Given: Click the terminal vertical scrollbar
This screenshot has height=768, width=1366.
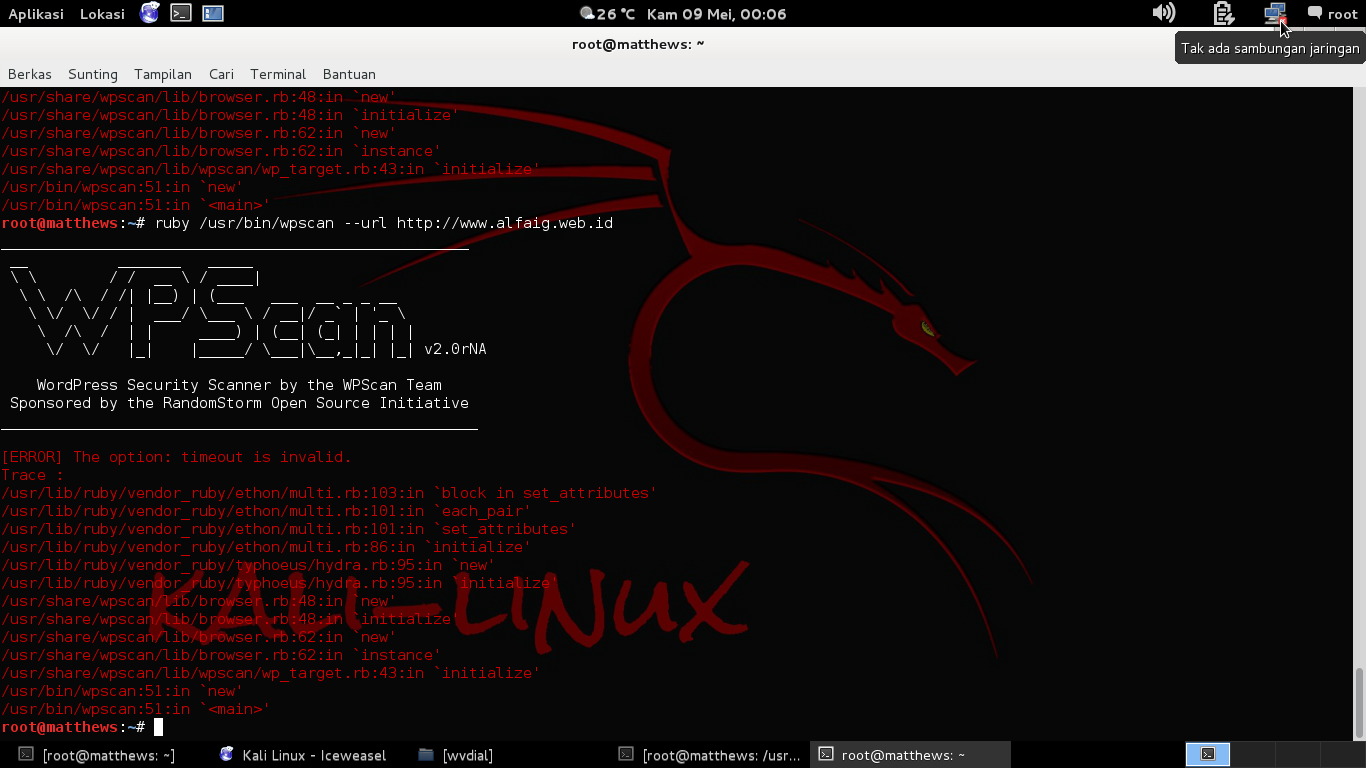Looking at the screenshot, I should pos(1358,701).
